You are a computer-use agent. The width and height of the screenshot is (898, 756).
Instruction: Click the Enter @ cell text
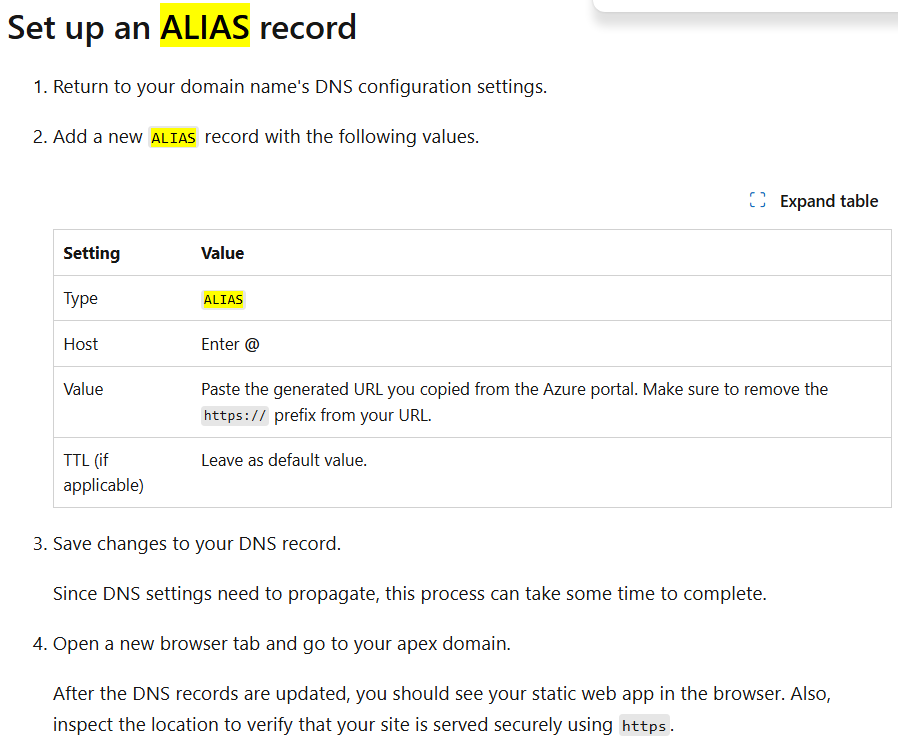tap(230, 344)
